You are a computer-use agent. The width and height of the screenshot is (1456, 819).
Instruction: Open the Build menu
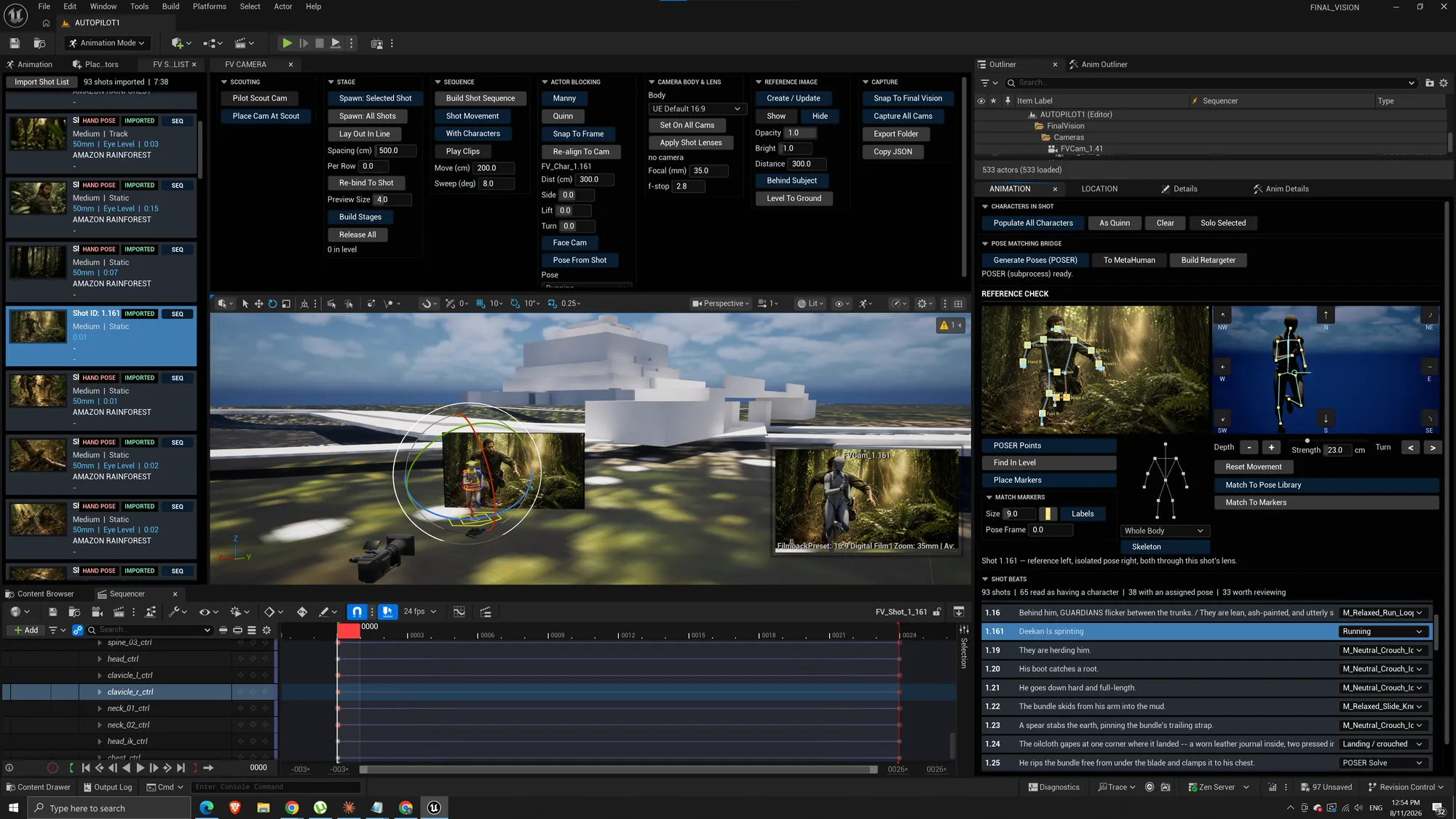pos(170,7)
